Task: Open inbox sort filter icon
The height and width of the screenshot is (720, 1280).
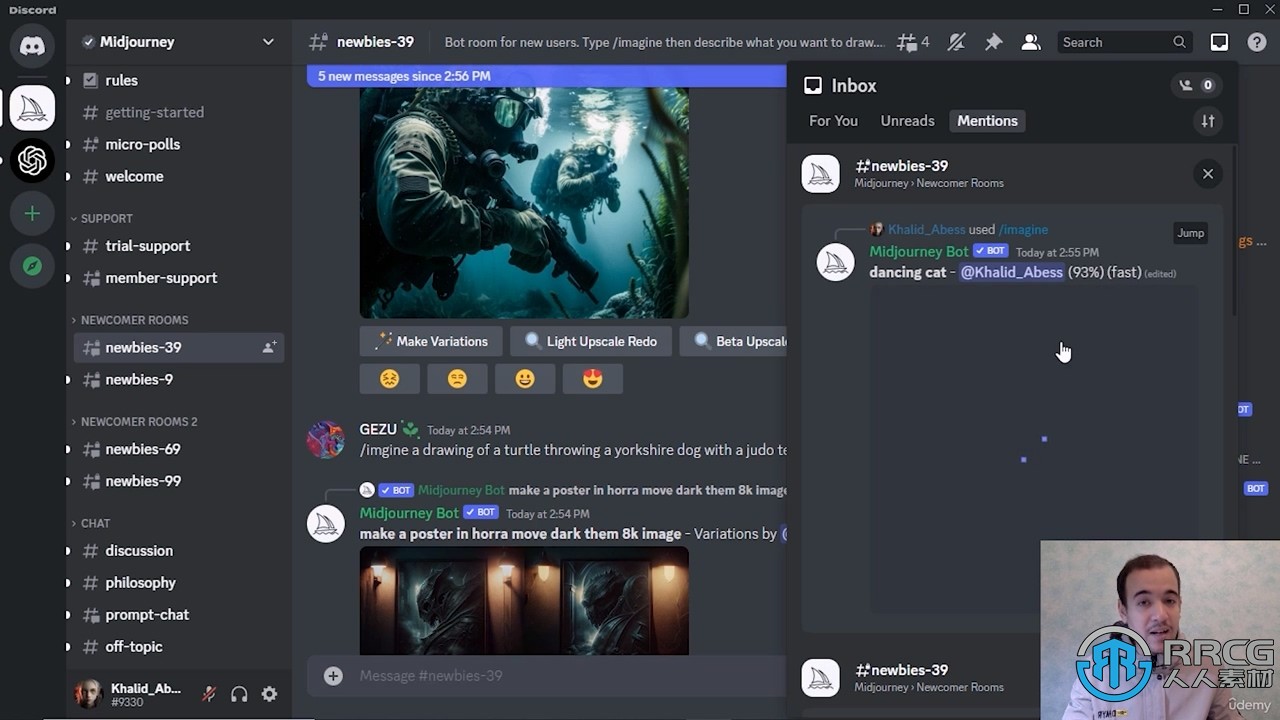Action: 1208,121
